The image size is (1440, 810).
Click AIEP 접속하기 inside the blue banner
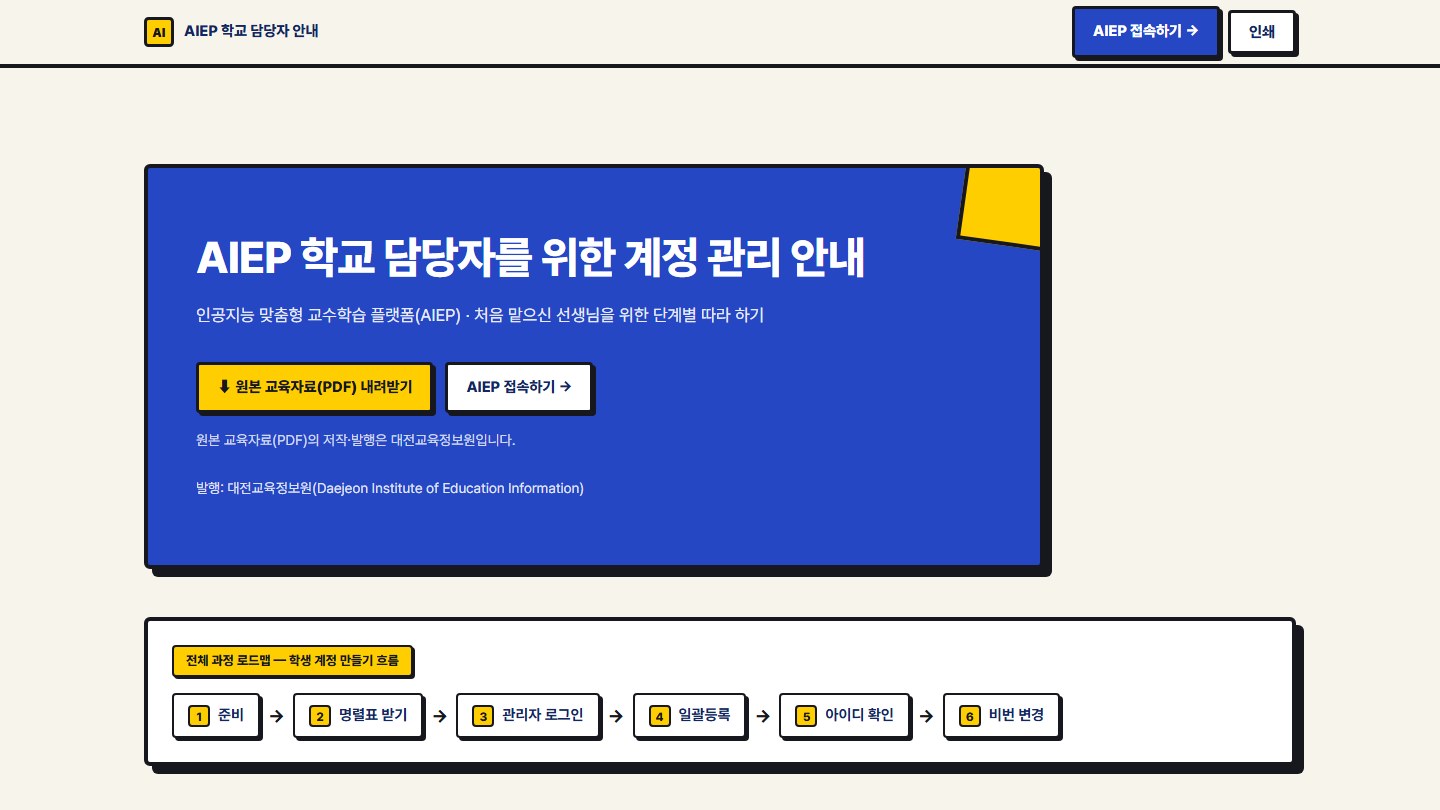click(519, 387)
